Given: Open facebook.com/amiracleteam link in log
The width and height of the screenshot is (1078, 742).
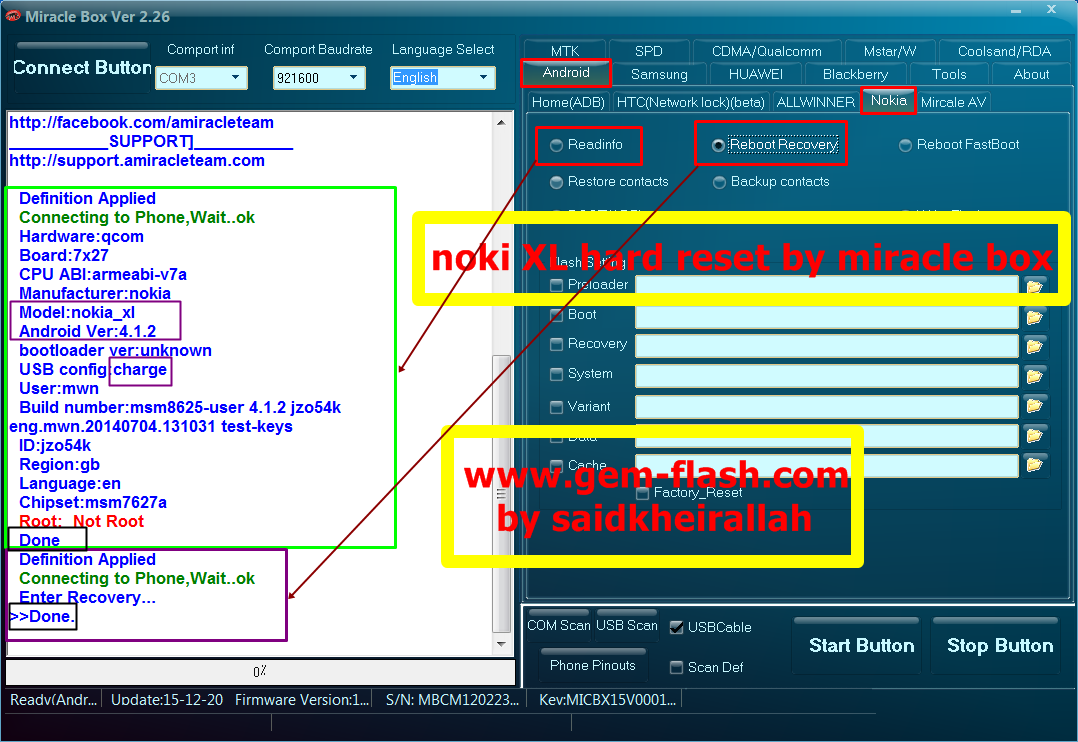Looking at the screenshot, I should tap(141, 122).
